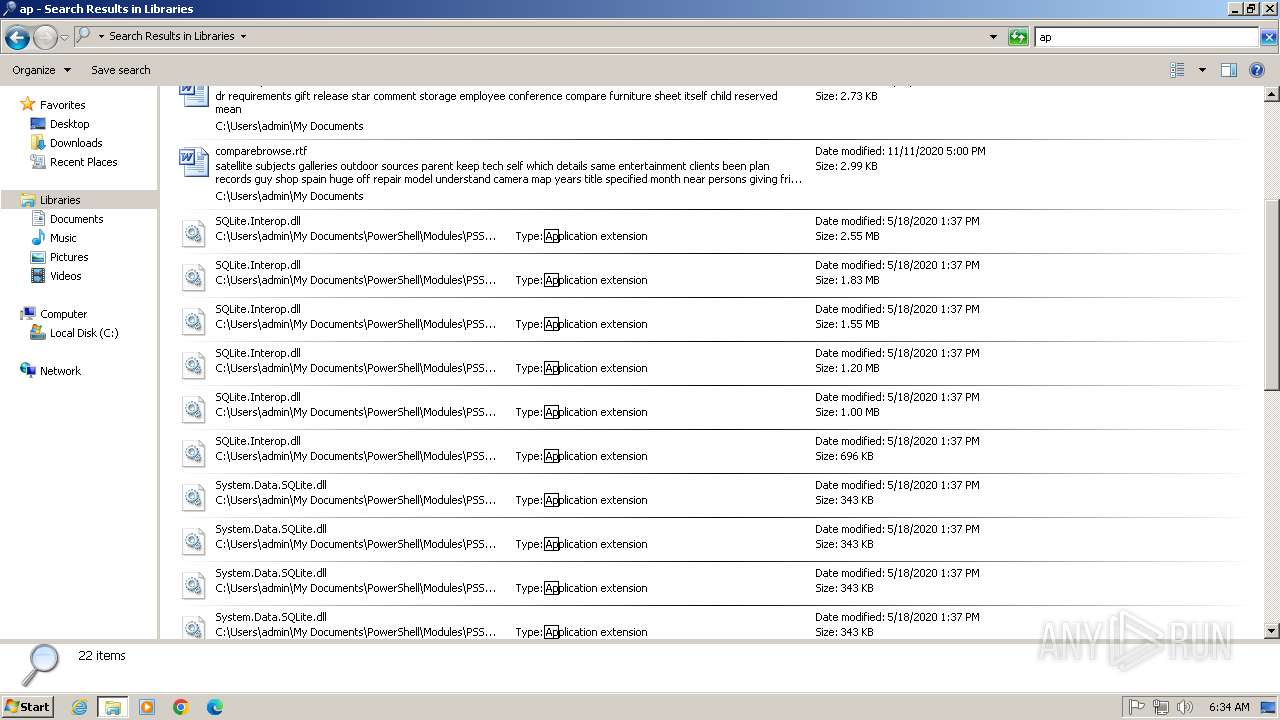Click 'Size: 2.99 KB' text of comparebrowse.rtf
1280x720 pixels.
click(x=846, y=166)
